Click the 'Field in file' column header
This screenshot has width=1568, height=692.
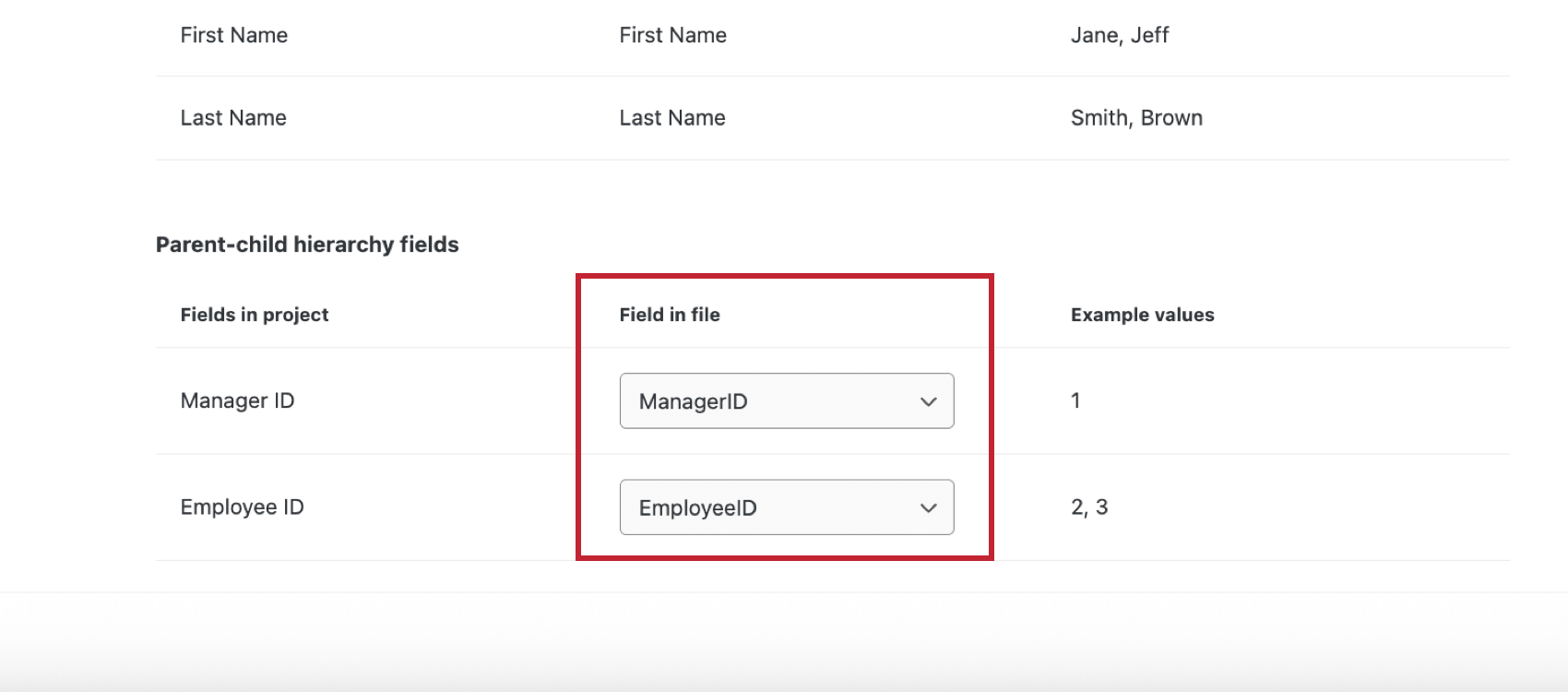[x=670, y=315]
